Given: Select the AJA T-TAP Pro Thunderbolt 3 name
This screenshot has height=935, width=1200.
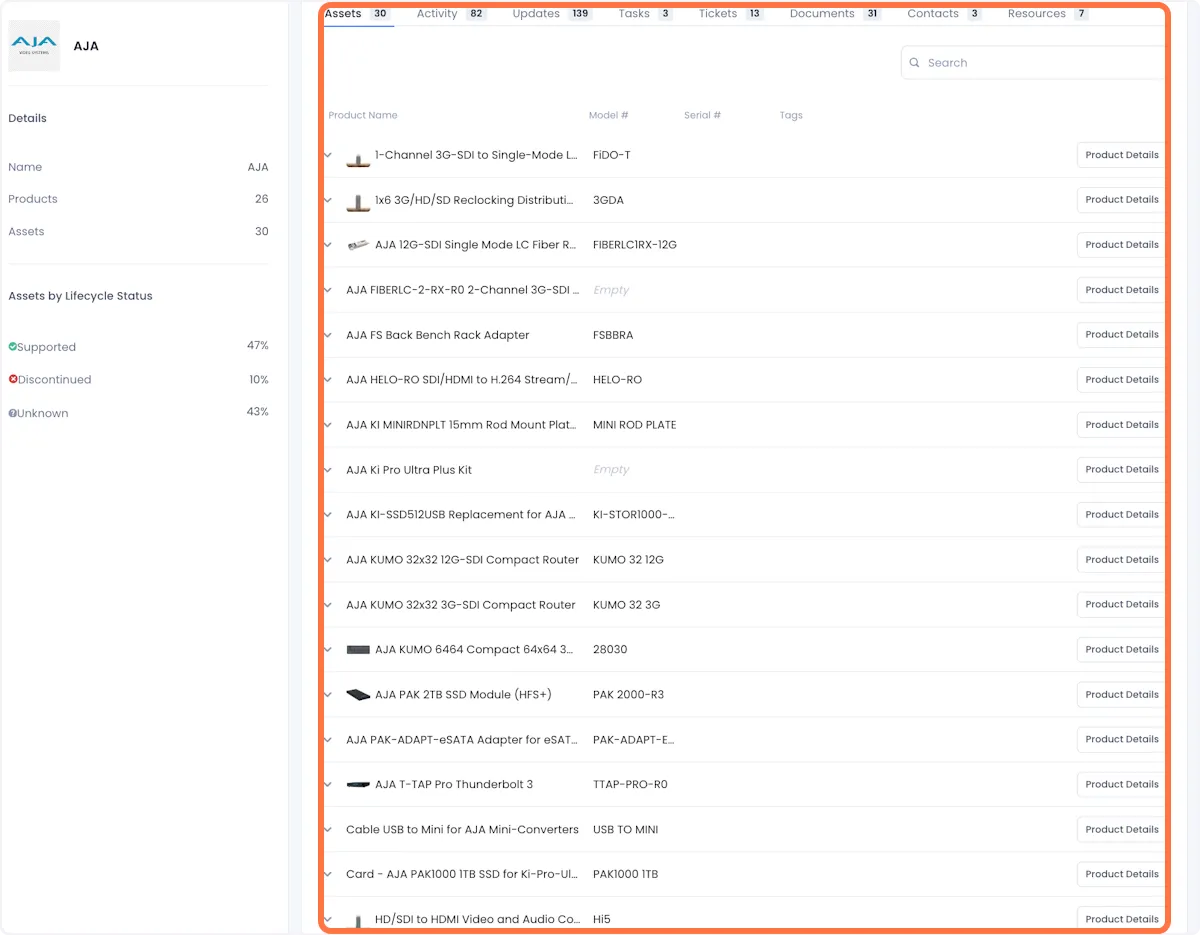Looking at the screenshot, I should pyautogui.click(x=454, y=785).
